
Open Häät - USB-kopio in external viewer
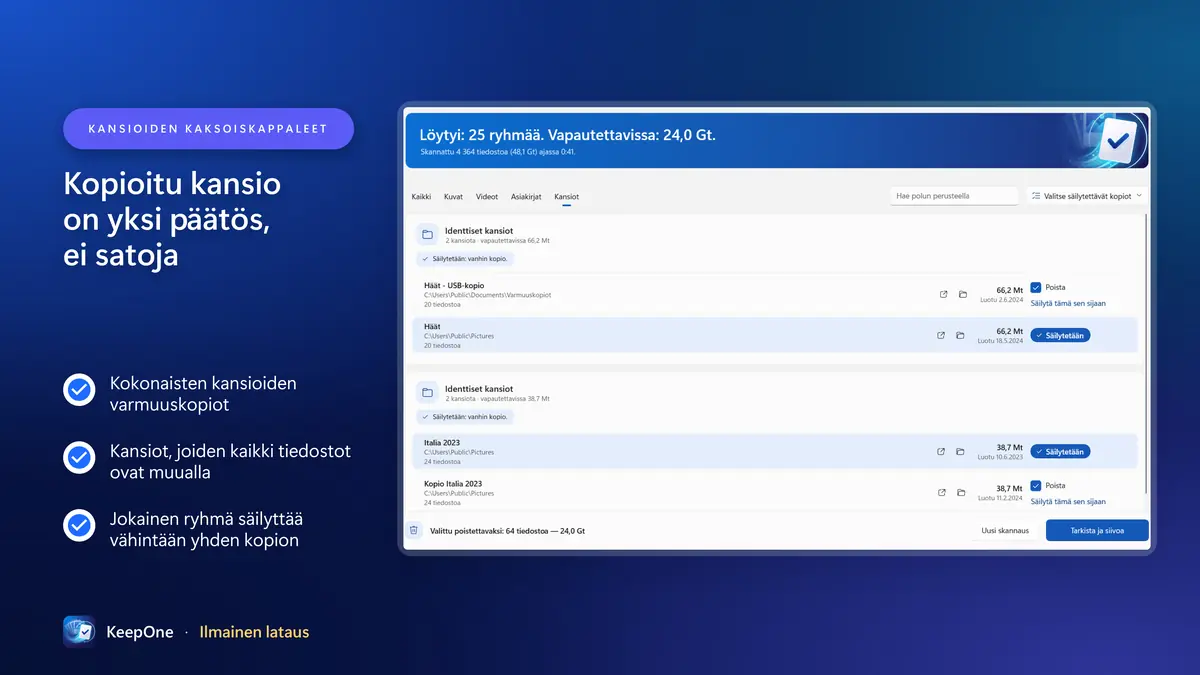(x=943, y=294)
